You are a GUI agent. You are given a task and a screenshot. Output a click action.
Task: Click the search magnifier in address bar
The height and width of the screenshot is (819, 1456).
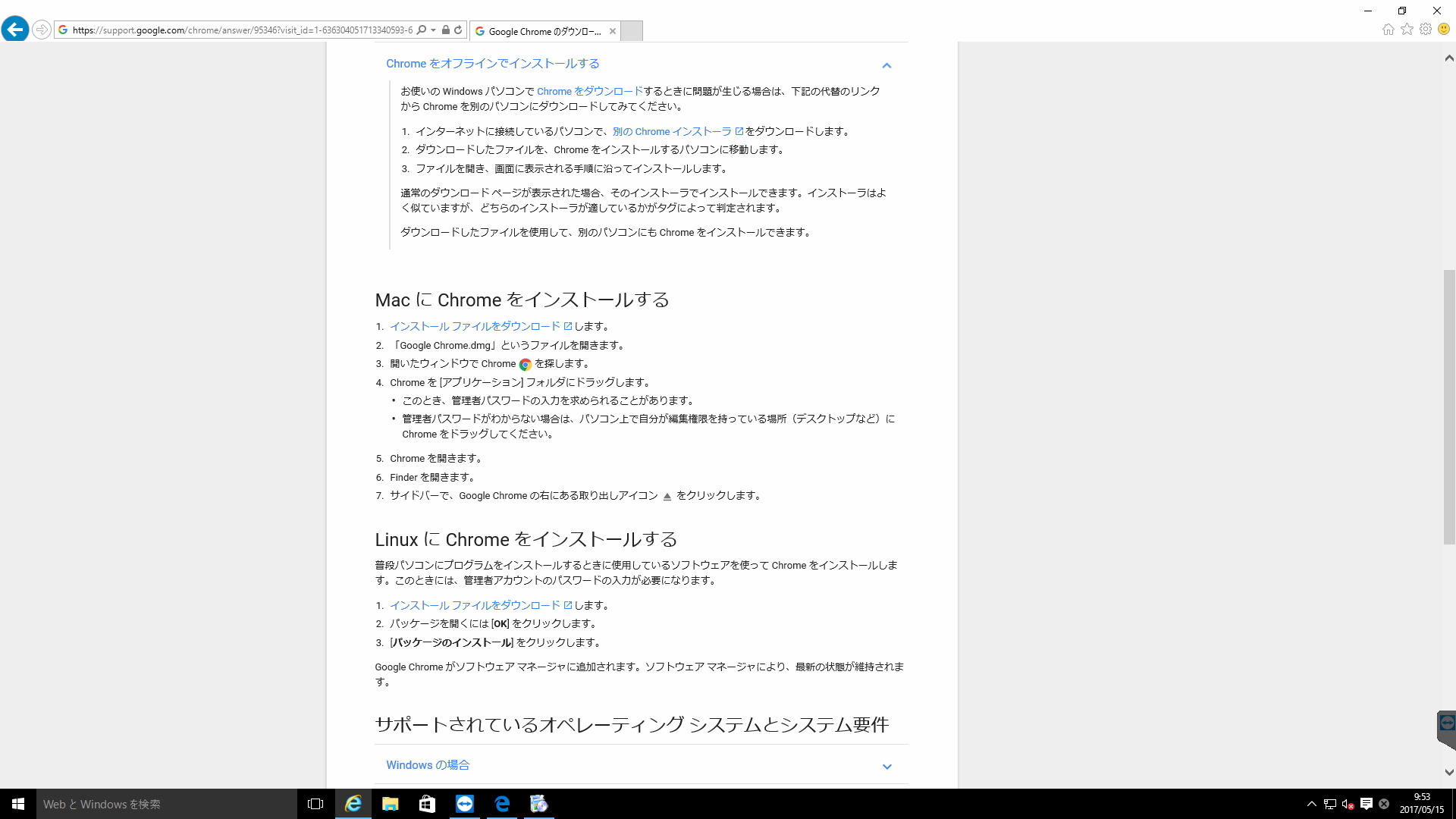point(422,30)
